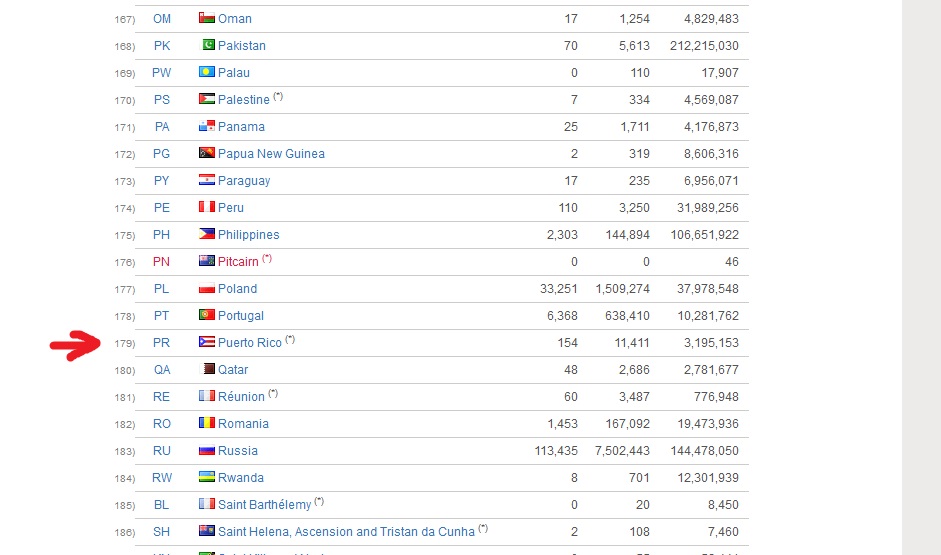Open the Poland country link

tap(237, 289)
